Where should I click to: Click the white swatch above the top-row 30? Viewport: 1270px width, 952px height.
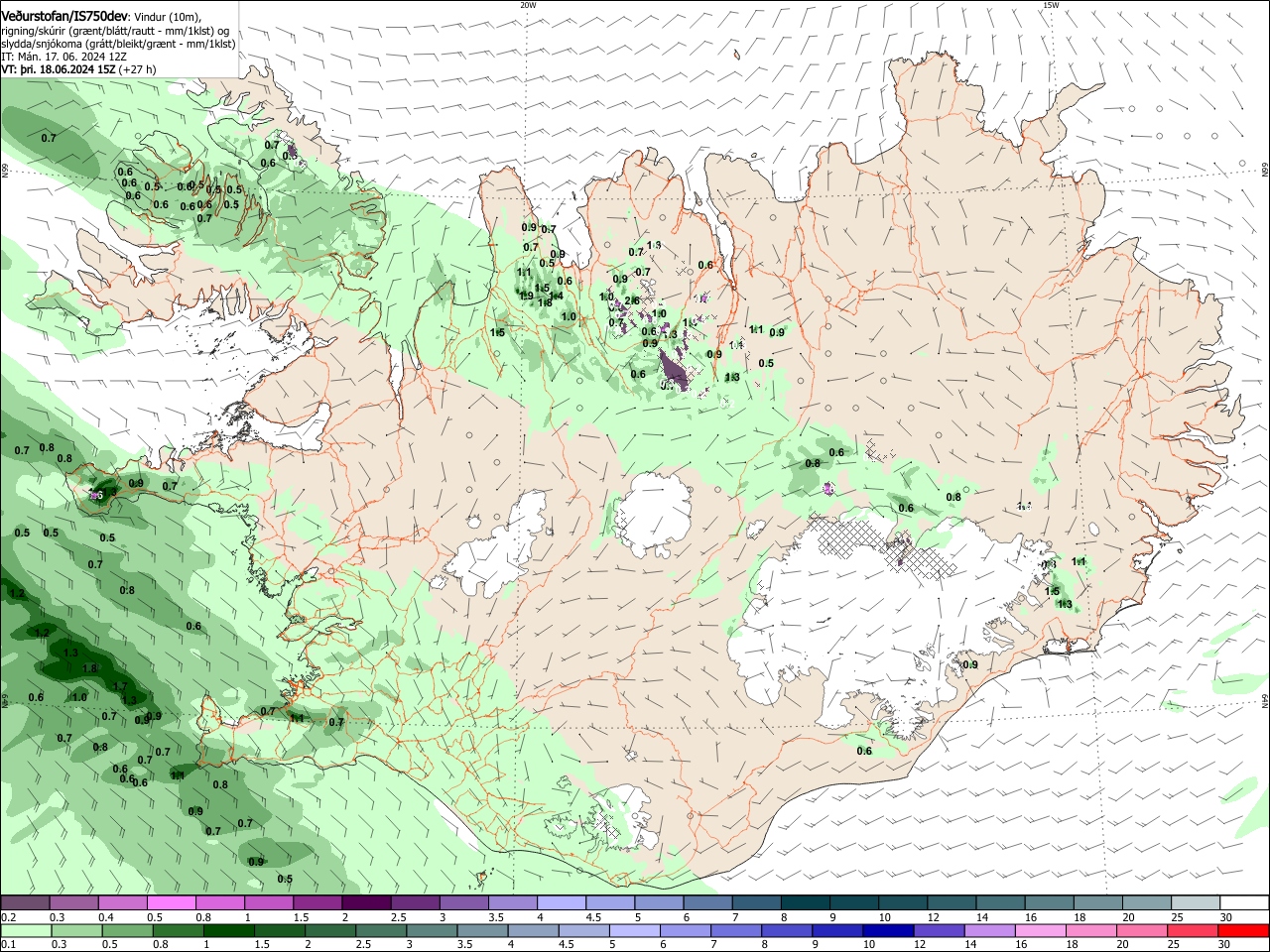[x=1243, y=903]
